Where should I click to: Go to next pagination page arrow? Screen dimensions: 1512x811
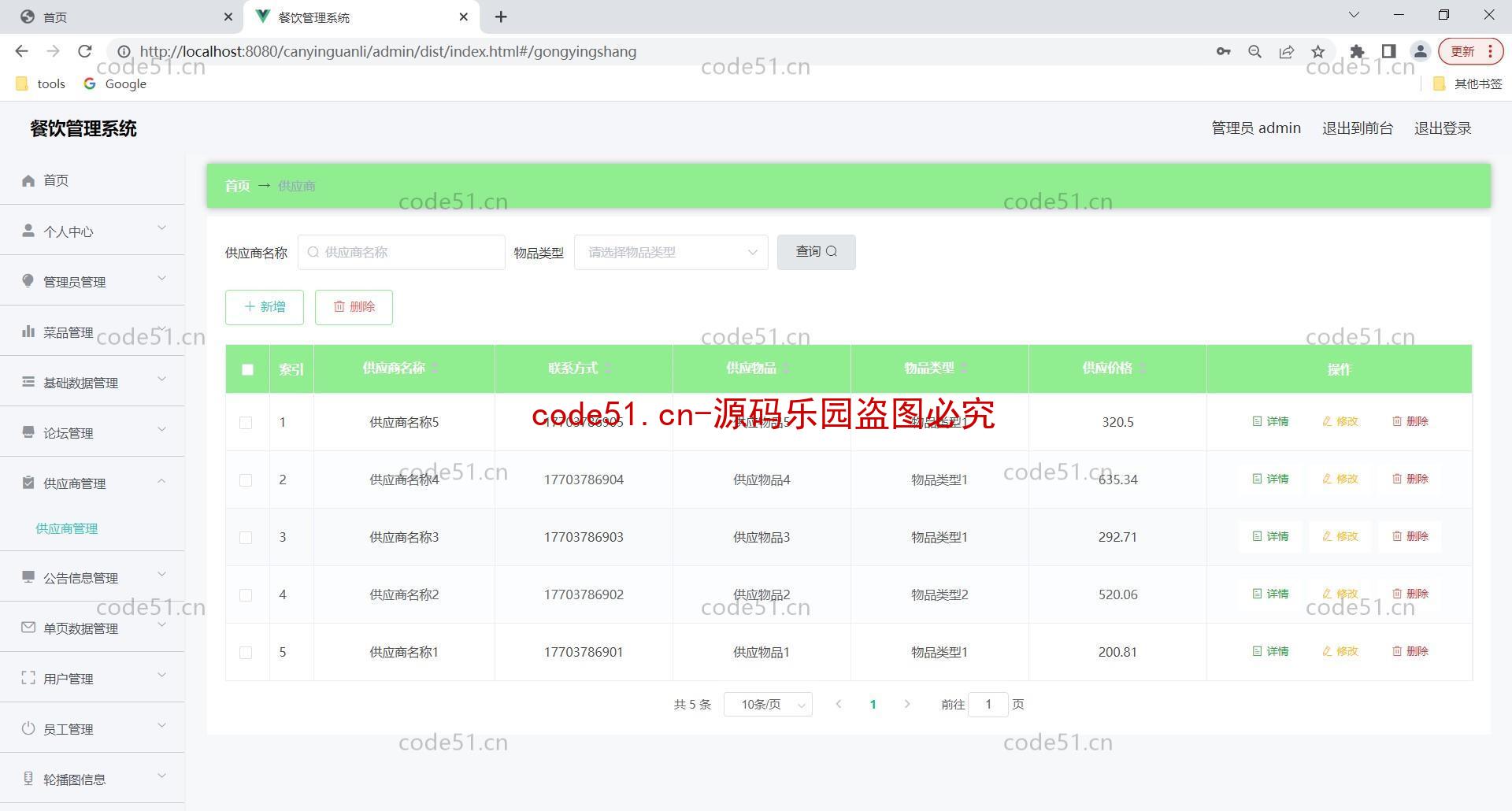pos(907,704)
